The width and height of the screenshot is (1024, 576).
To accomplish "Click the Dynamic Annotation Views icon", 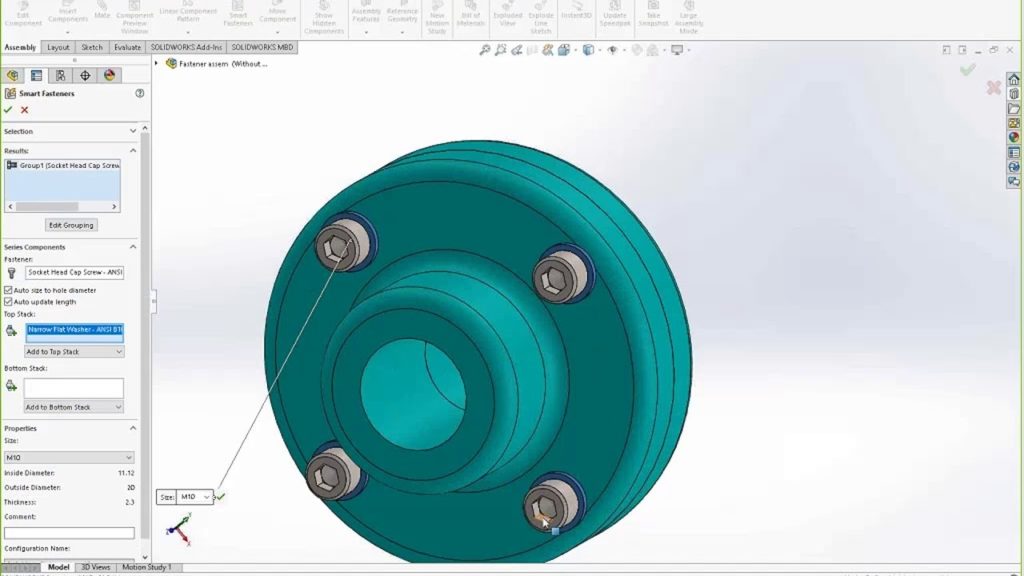I will pos(548,50).
